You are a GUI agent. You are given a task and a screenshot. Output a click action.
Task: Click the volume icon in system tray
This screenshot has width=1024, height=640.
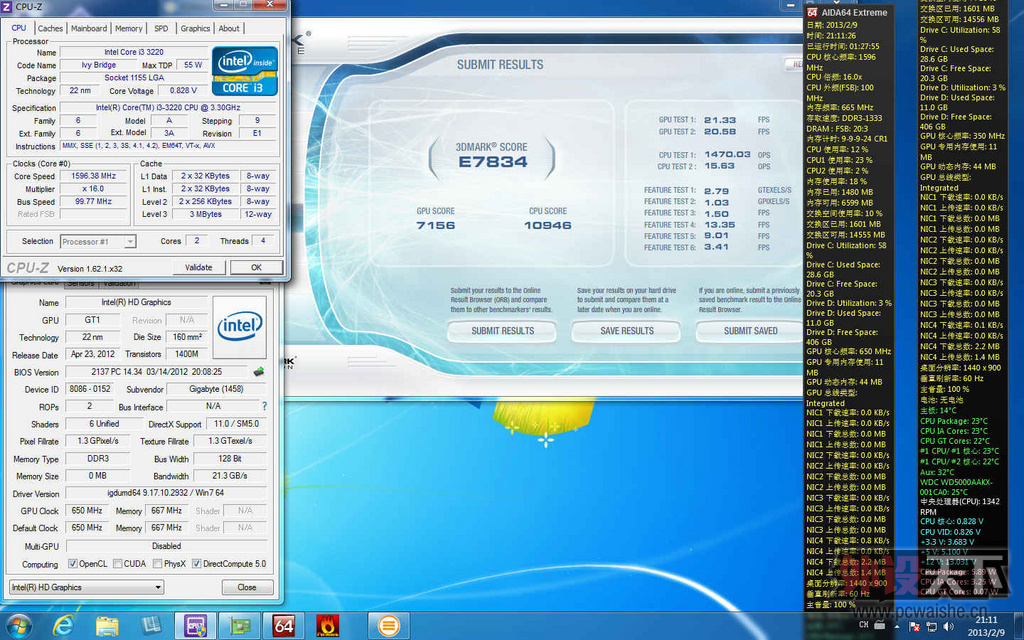click(948, 626)
